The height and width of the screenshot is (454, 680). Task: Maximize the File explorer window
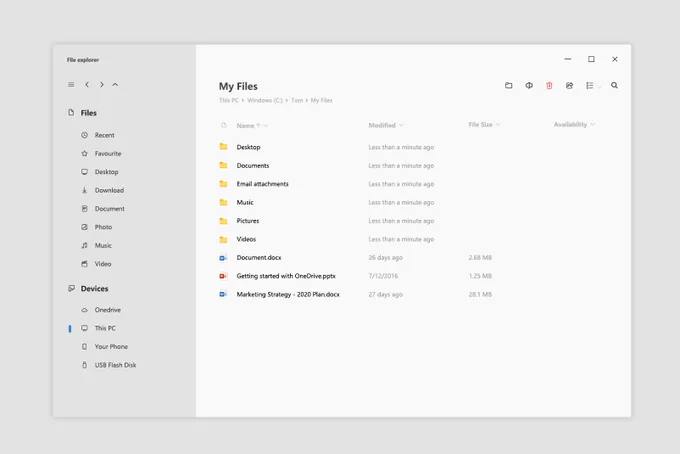(591, 59)
